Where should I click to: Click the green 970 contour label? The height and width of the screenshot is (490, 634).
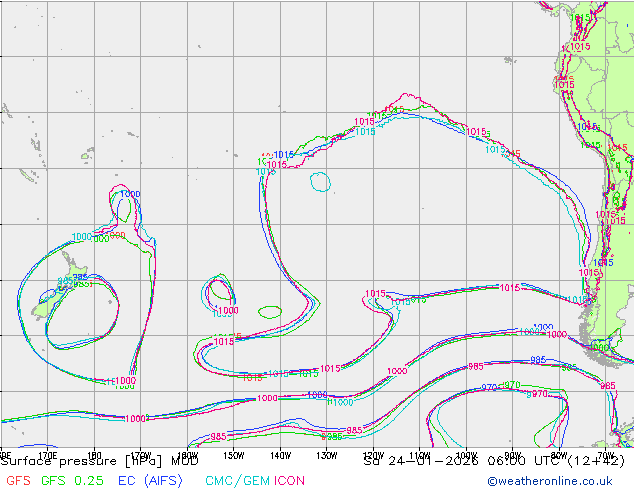(512, 384)
